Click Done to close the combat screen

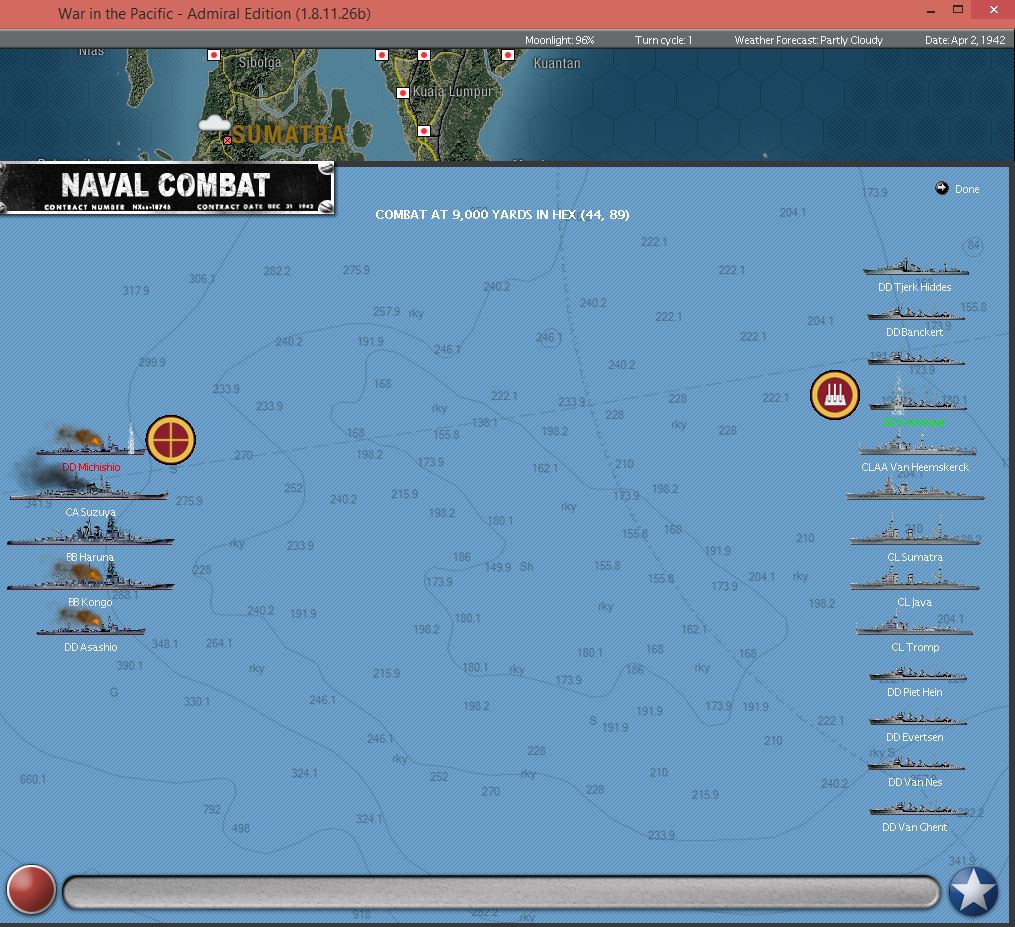(x=967, y=189)
